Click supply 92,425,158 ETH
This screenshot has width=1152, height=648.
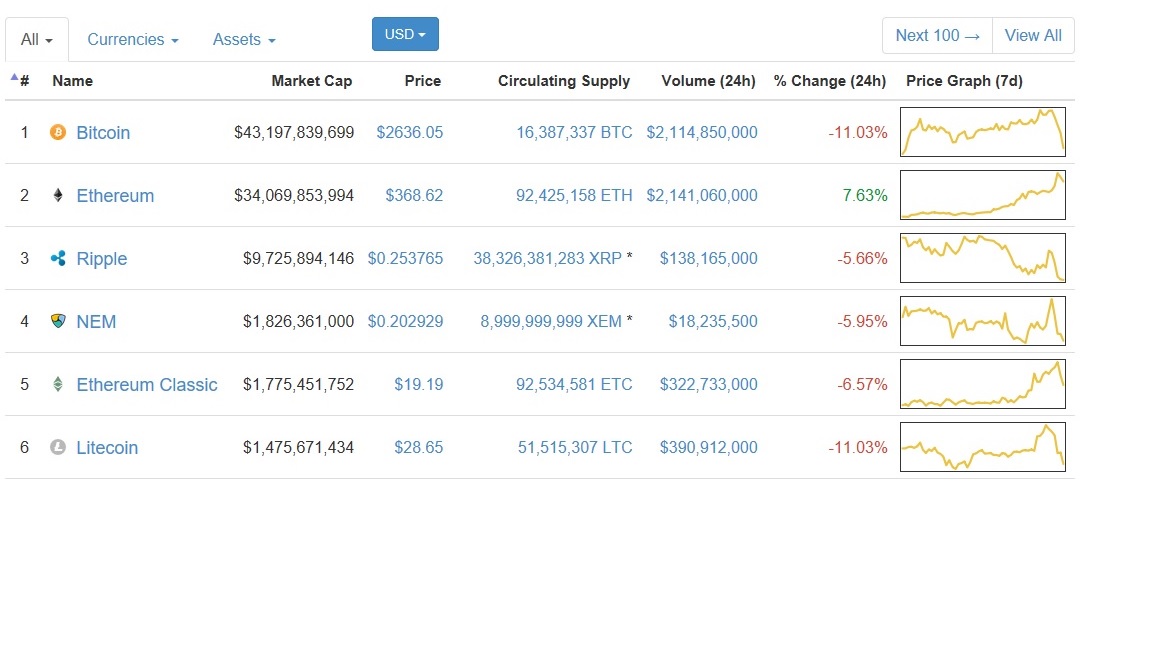click(574, 195)
